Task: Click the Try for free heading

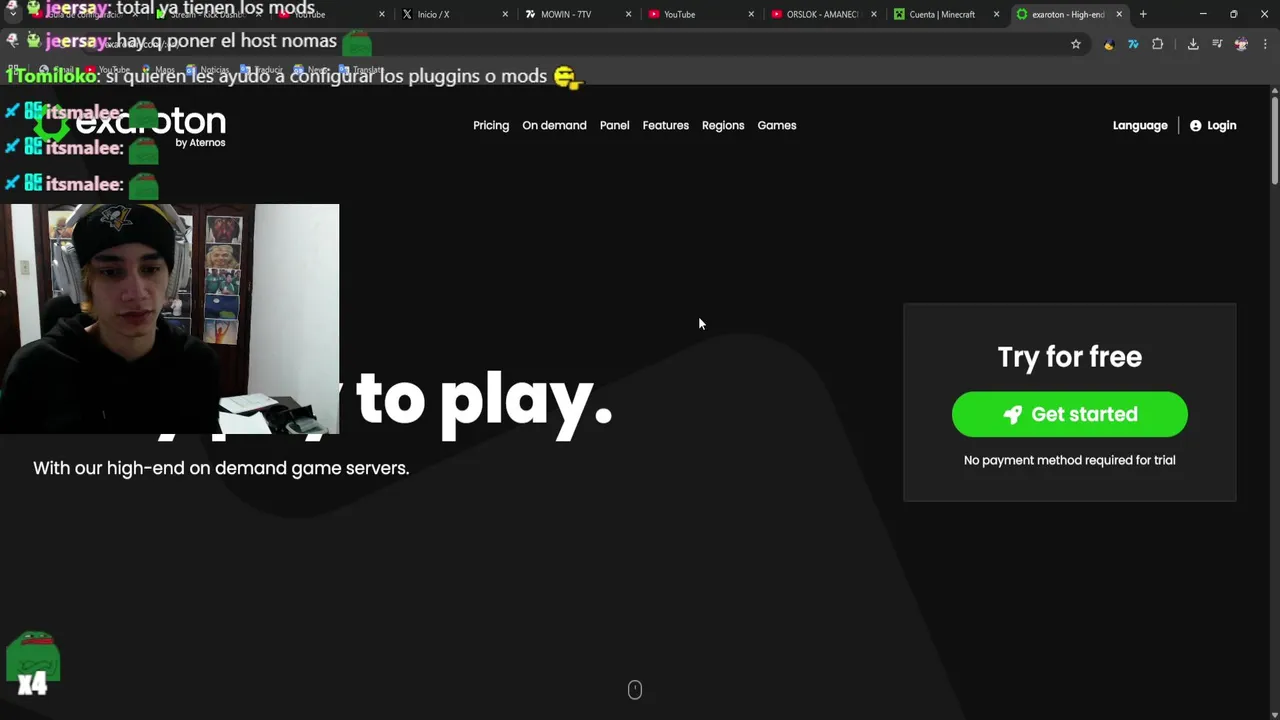Action: 1069,357
